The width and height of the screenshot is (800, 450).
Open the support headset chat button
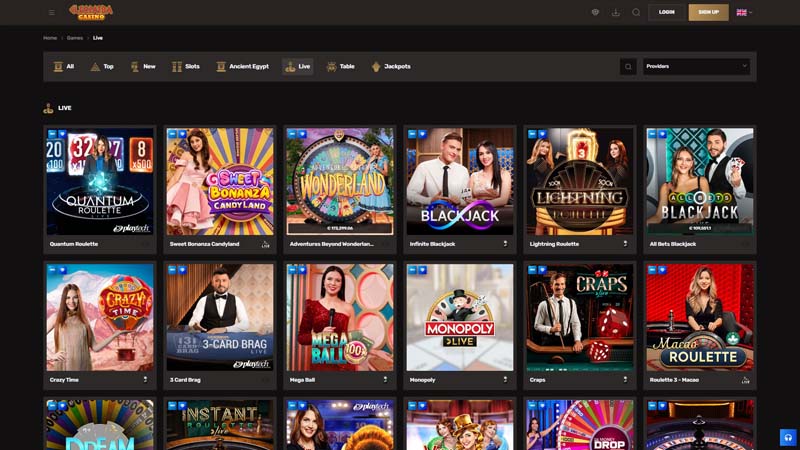pos(788,437)
